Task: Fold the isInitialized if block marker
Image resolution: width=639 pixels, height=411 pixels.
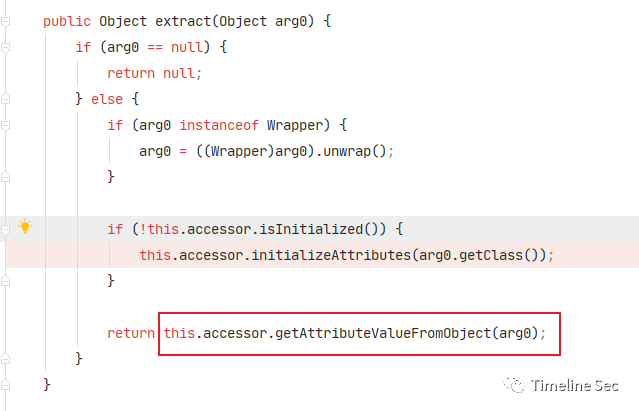Action: click(5, 230)
